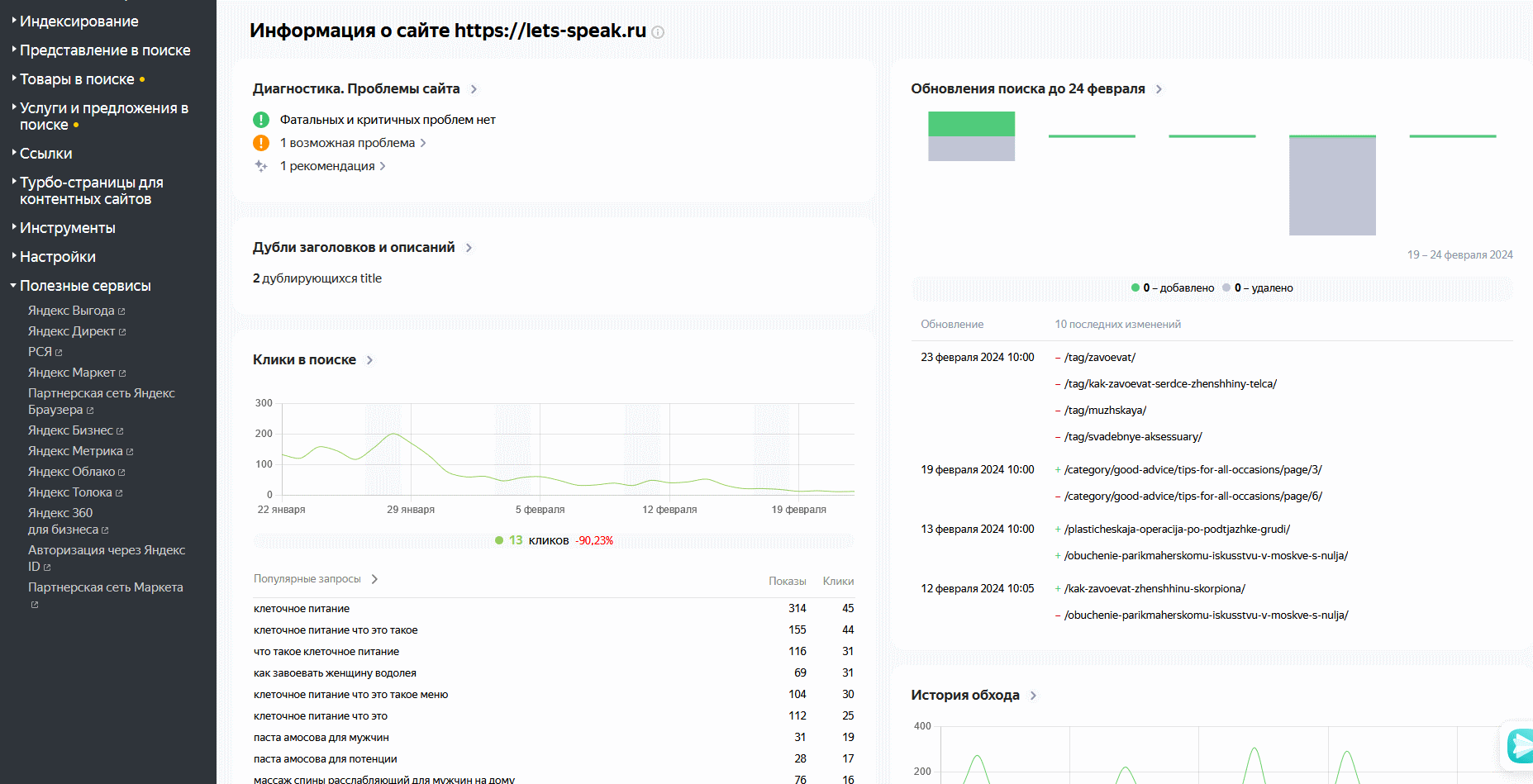This screenshot has height=784, width=1533.
Task: Click query 'паста амосова для потенции'
Action: tap(326, 759)
